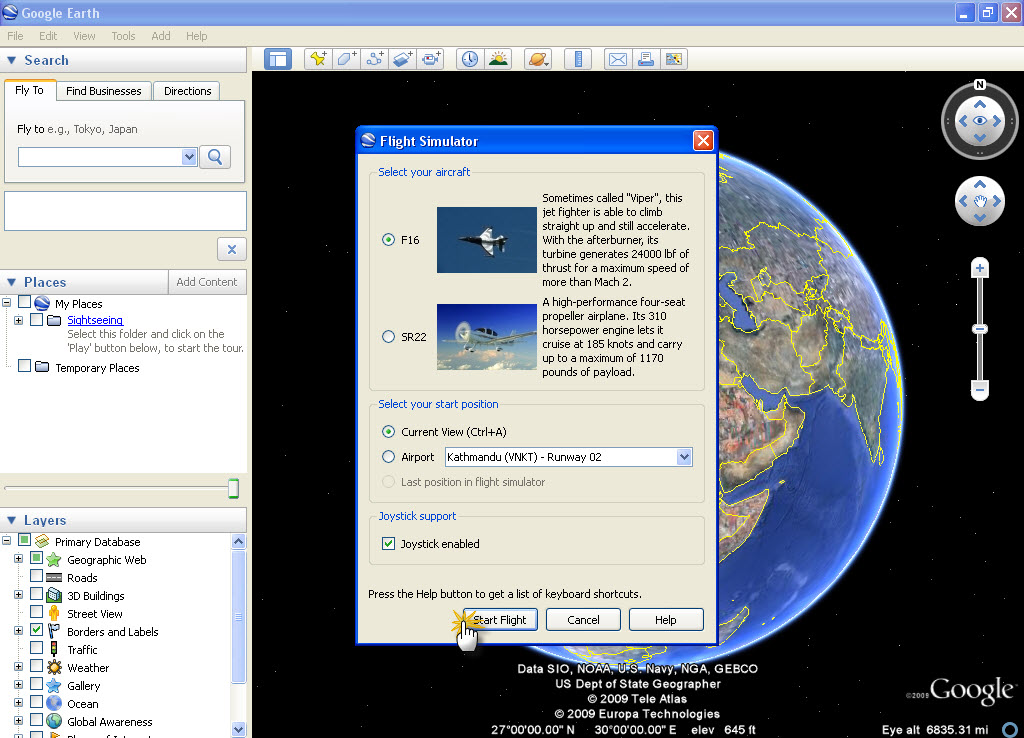Click the move joystick hand control
This screenshot has width=1024, height=738.
[x=980, y=201]
